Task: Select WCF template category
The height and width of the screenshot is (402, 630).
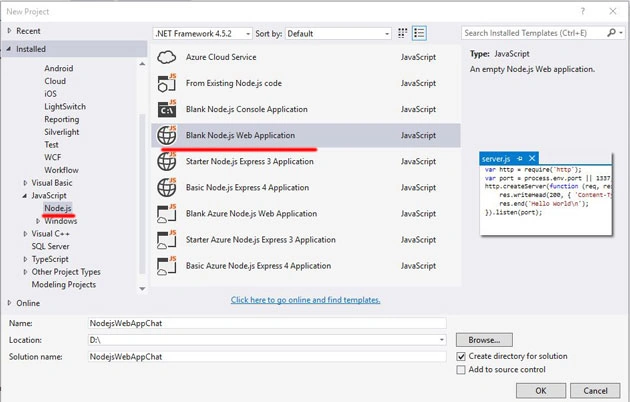Action: pyautogui.click(x=53, y=157)
